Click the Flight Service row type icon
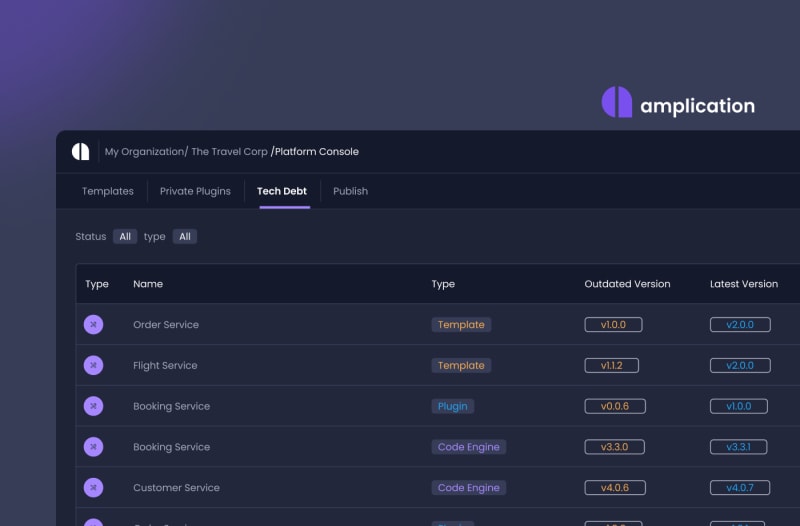The image size is (800, 526). point(93,365)
